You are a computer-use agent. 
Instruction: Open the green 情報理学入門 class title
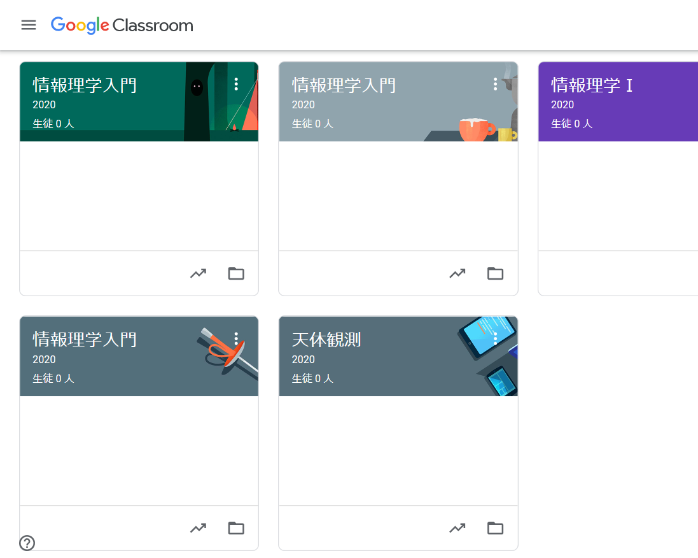click(x=84, y=85)
